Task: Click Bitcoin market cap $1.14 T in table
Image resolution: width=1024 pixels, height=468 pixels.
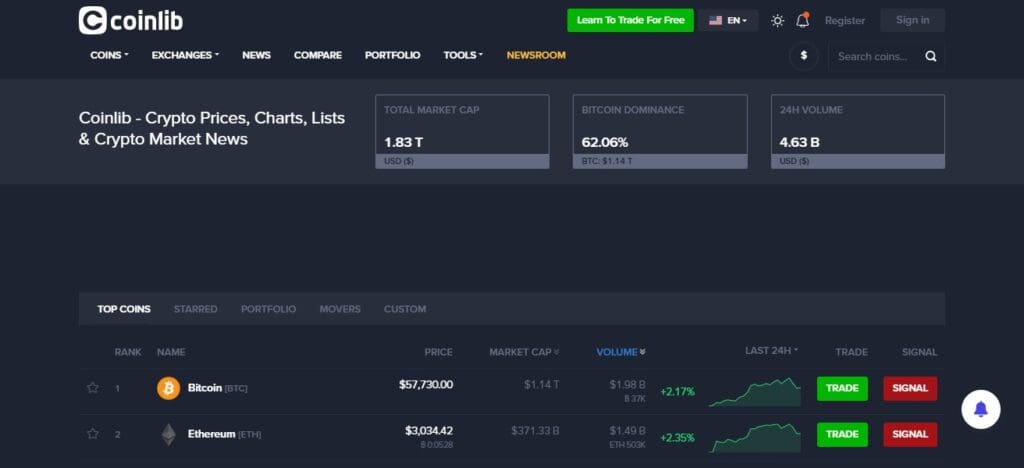Action: tap(541, 384)
